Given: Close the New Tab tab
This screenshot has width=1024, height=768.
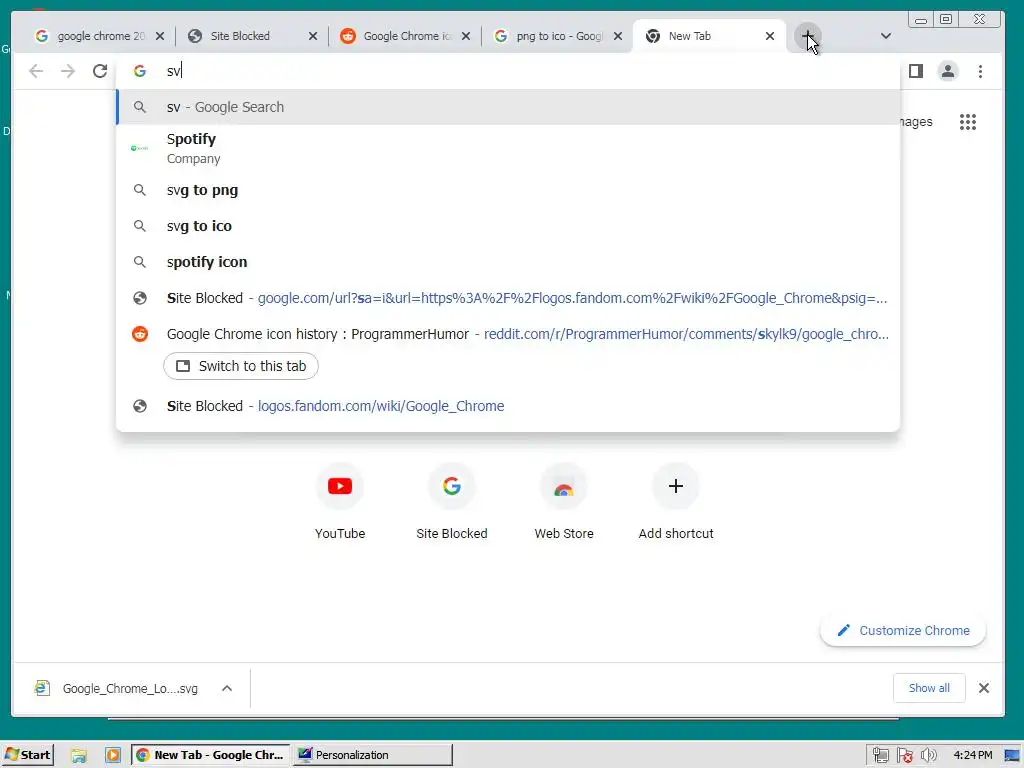Looking at the screenshot, I should (x=770, y=36).
